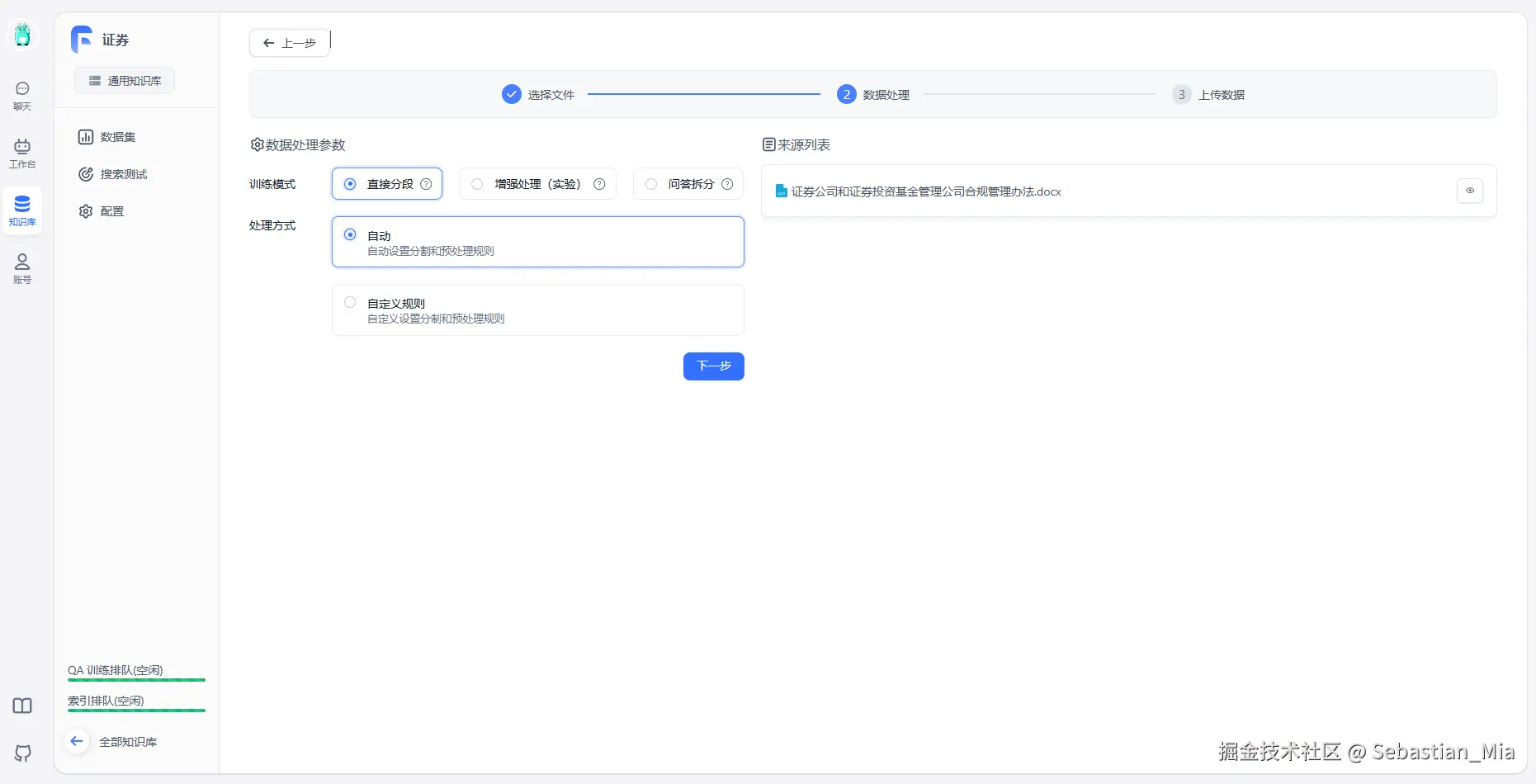Select the 问答拆分 training mode radio
The height and width of the screenshot is (784, 1536).
click(x=651, y=184)
